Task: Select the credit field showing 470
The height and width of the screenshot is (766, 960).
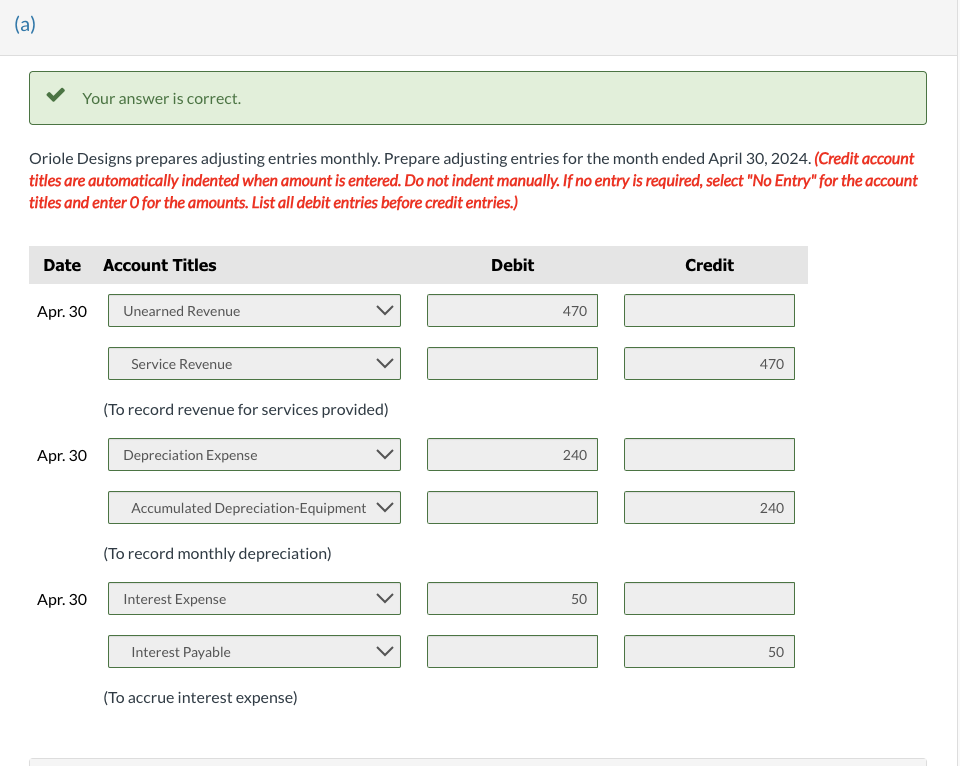Action: click(709, 363)
